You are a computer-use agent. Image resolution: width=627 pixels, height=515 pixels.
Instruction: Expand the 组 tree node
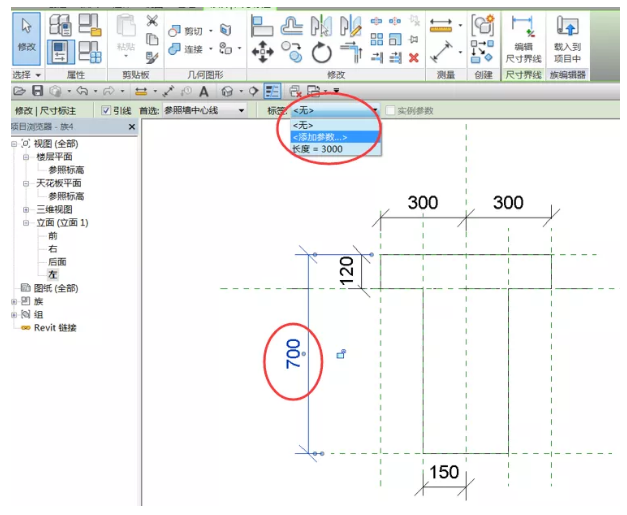pyautogui.click(x=14, y=315)
